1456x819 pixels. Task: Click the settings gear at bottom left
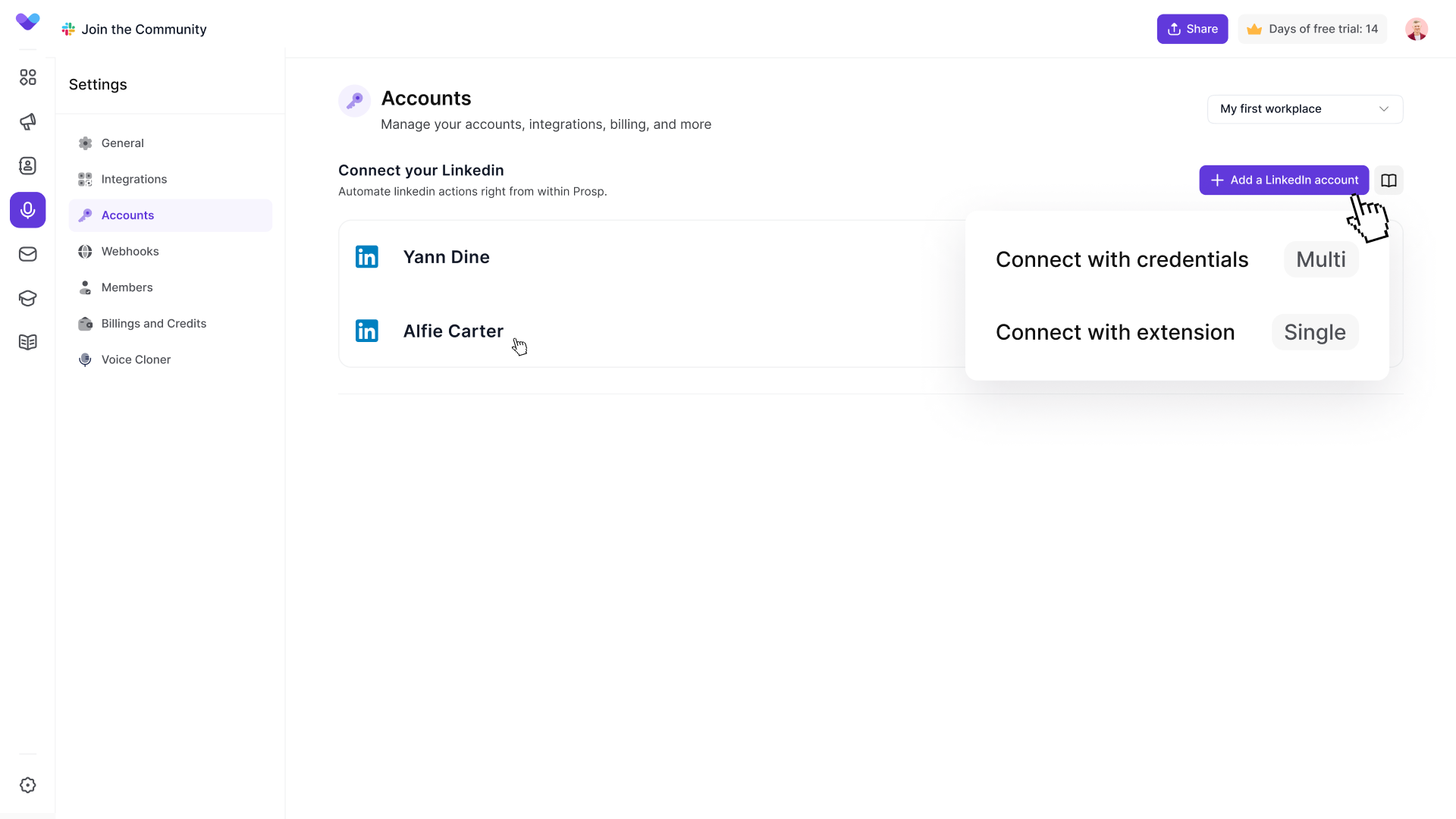[28, 786]
